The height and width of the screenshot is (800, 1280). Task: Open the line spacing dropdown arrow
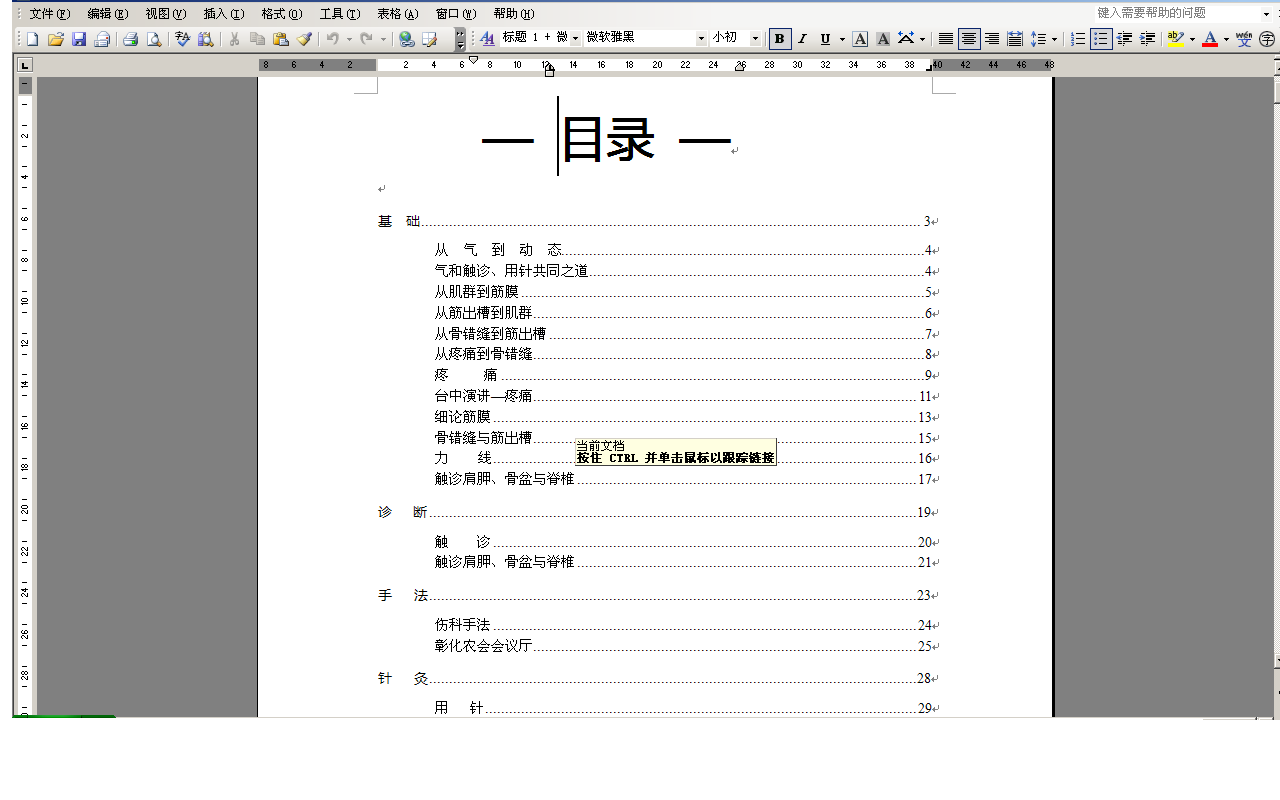[1054, 39]
